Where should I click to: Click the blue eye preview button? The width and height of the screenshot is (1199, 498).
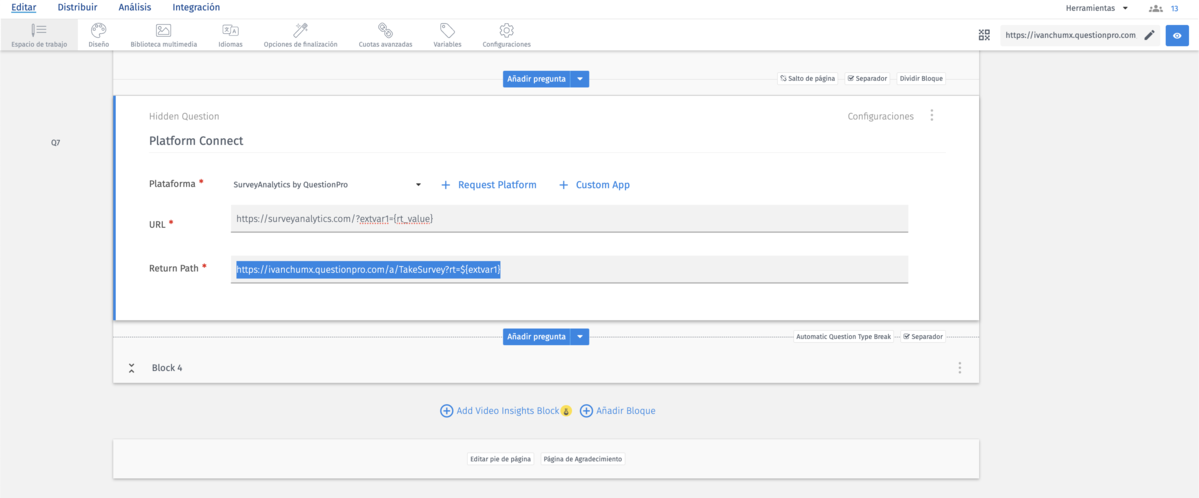tap(1177, 35)
